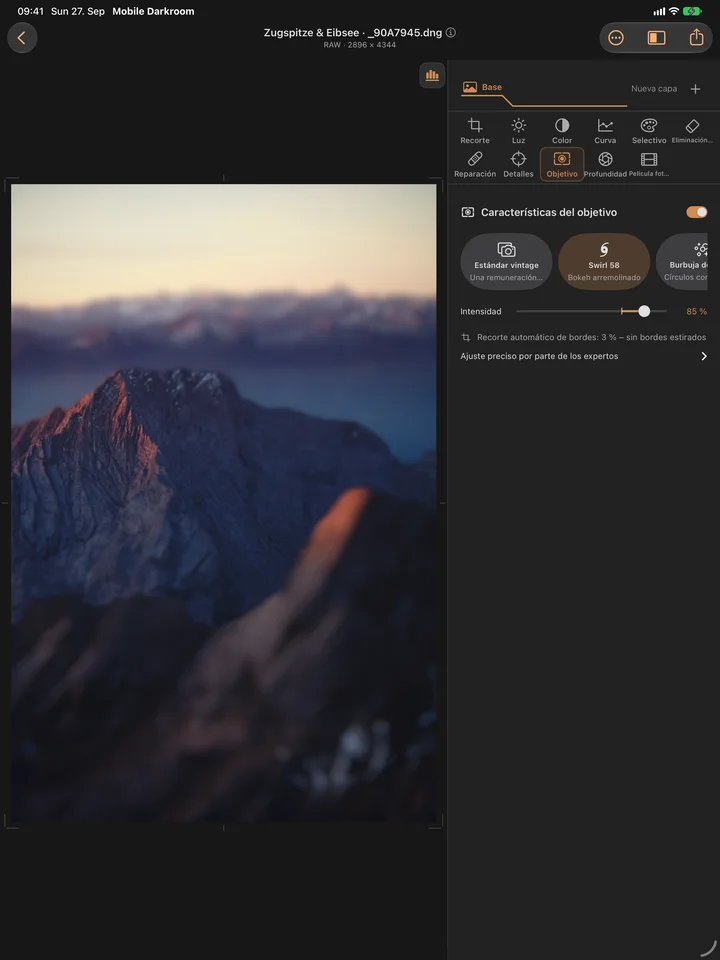Choose the Eliminación eraser tool
Image resolution: width=720 pixels, height=960 pixels.
pyautogui.click(x=692, y=131)
